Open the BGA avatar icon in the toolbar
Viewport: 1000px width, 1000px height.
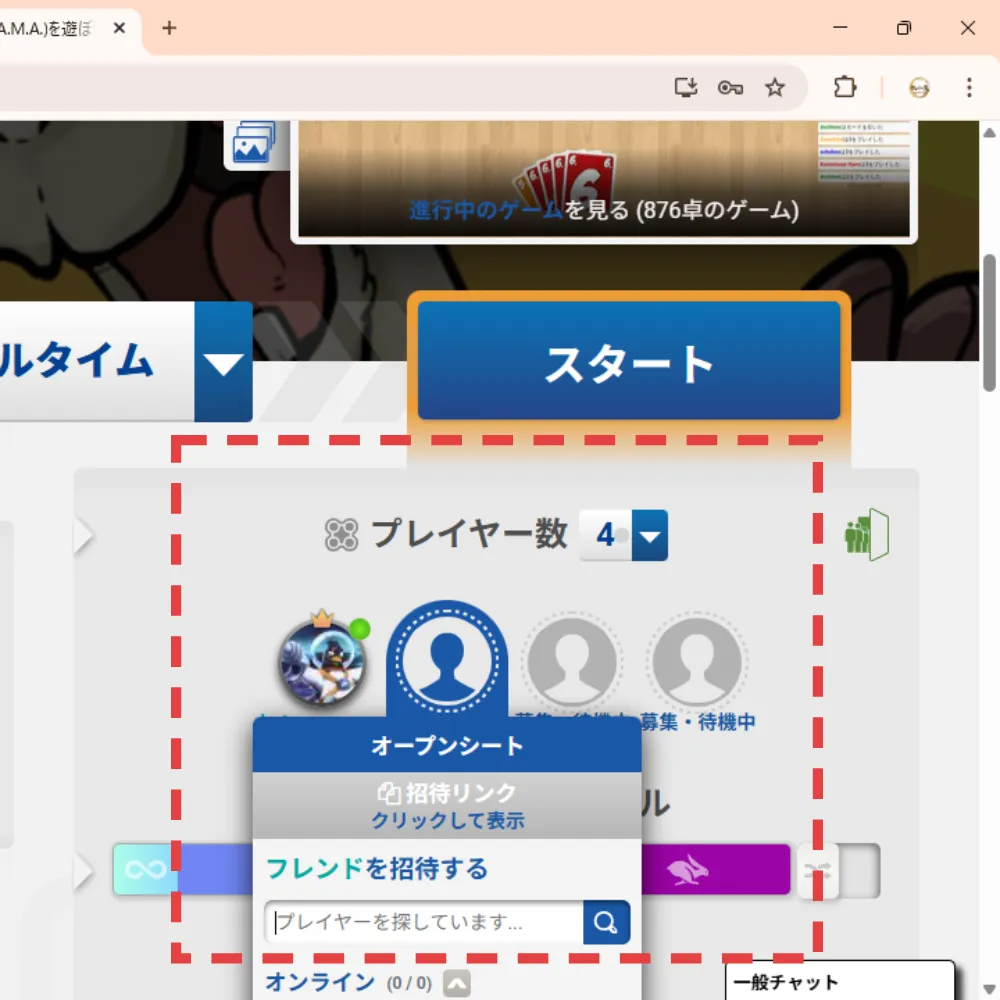[x=917, y=88]
